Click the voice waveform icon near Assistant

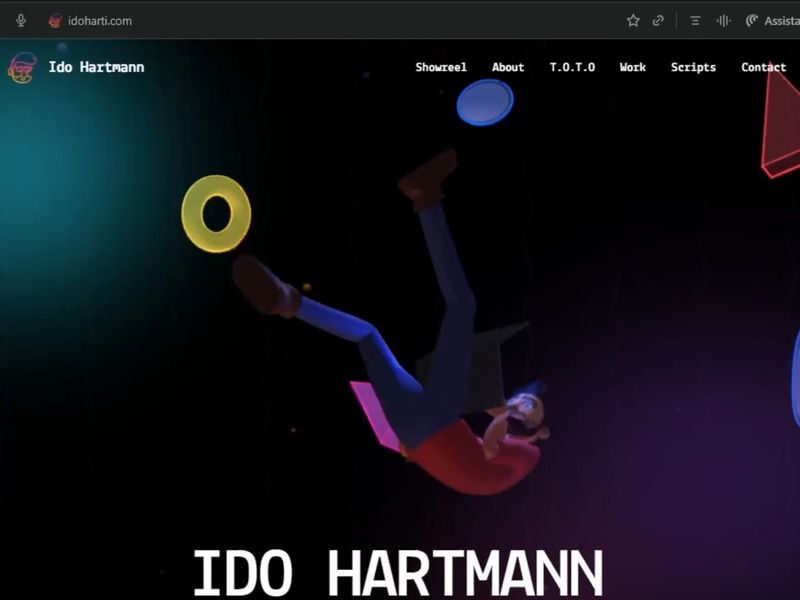click(x=725, y=19)
